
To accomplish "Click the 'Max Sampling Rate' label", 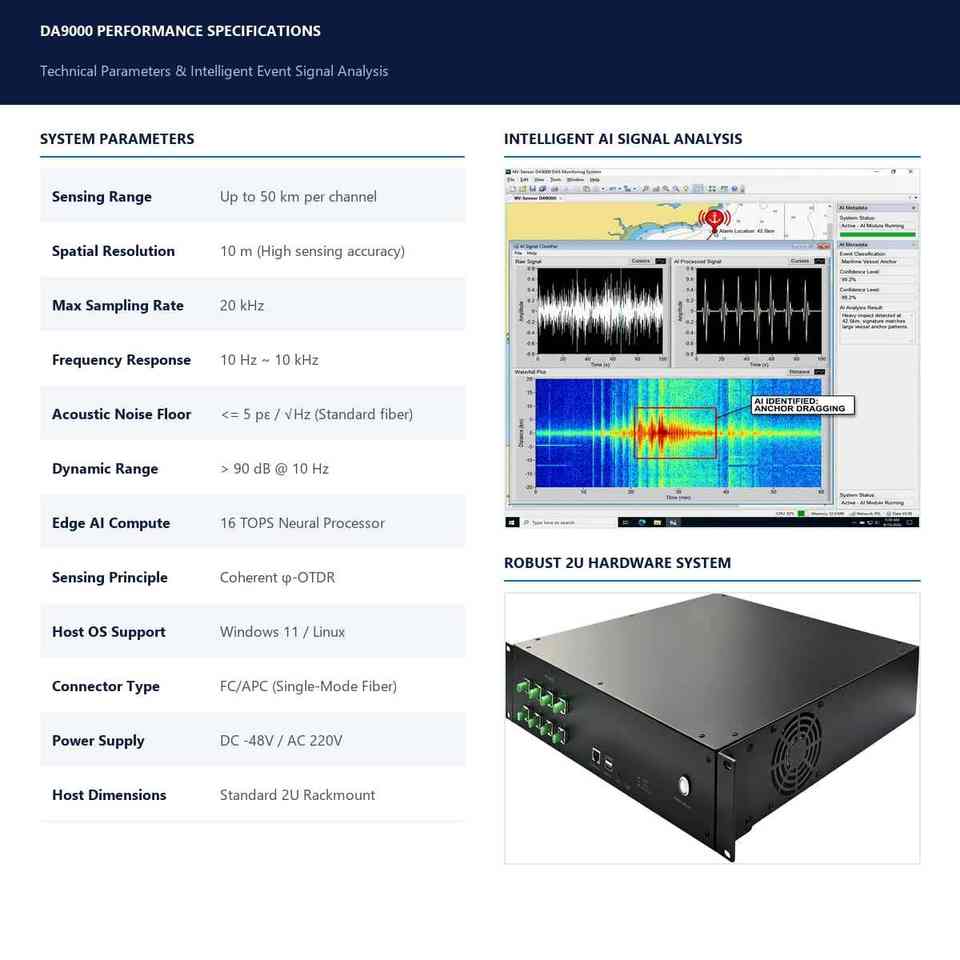I will [x=118, y=306].
